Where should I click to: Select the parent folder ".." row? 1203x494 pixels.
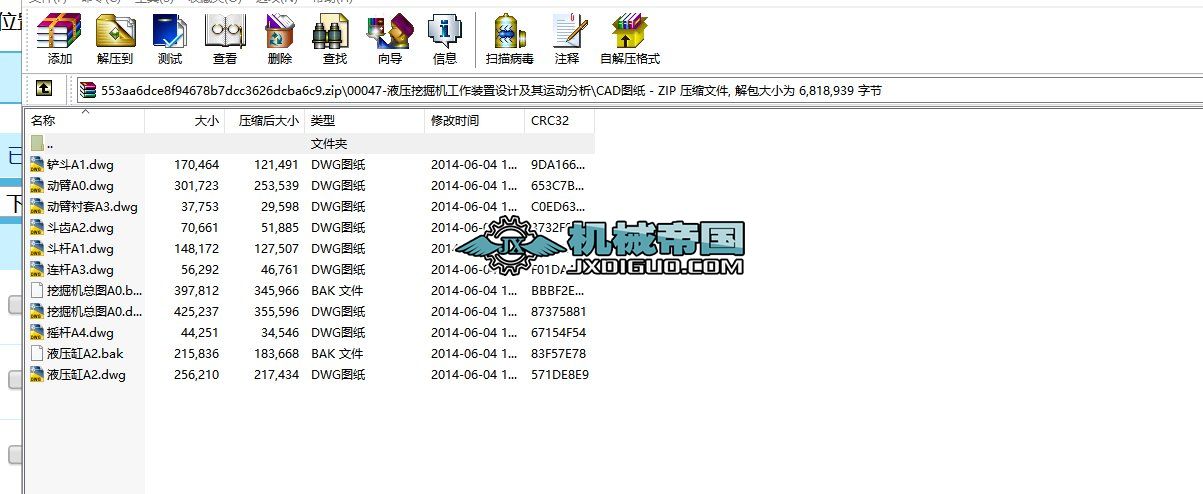[x=310, y=144]
